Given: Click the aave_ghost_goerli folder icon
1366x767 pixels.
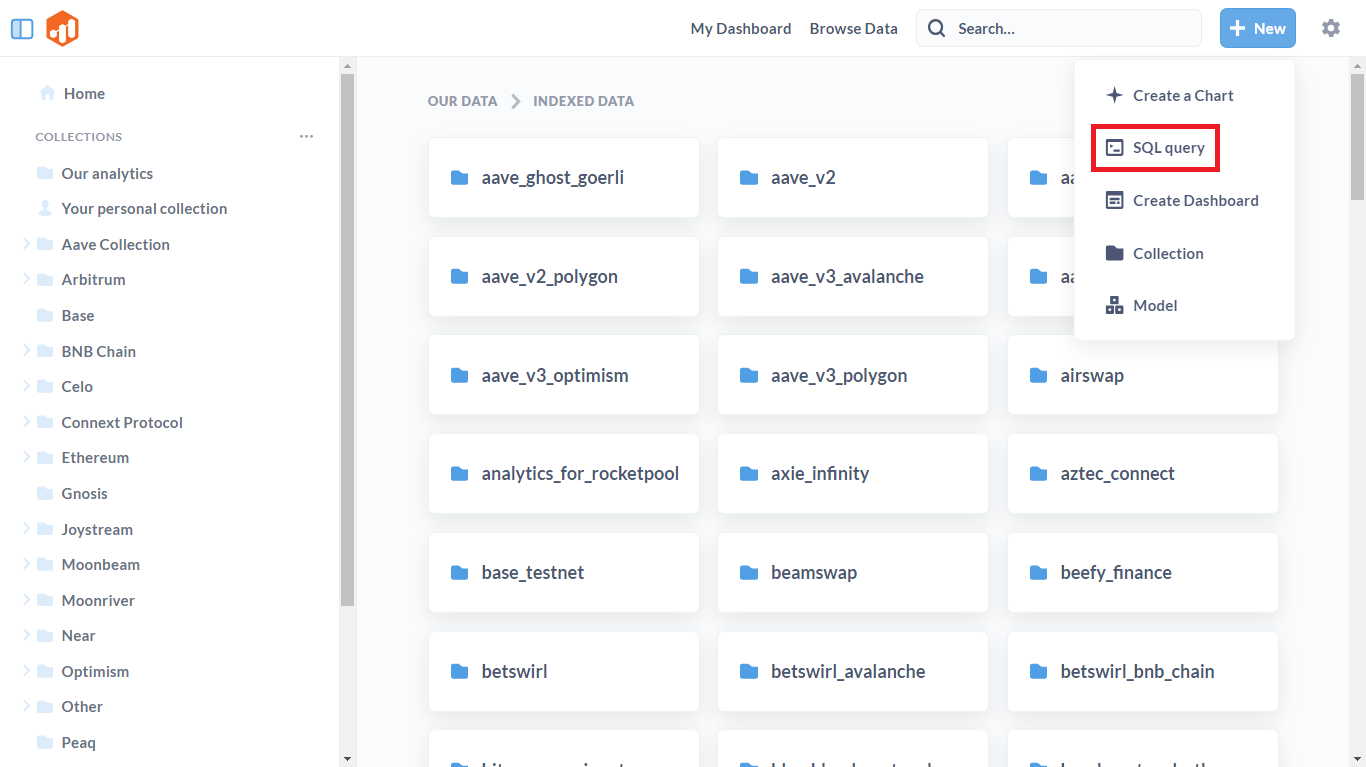Looking at the screenshot, I should point(460,178).
